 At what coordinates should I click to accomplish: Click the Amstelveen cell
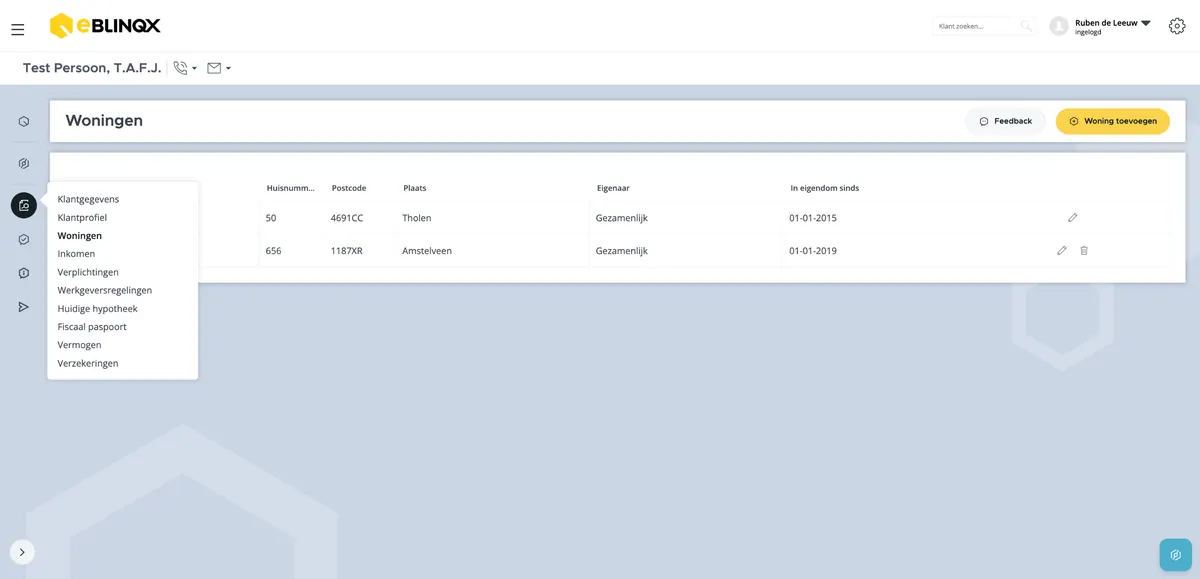point(427,251)
